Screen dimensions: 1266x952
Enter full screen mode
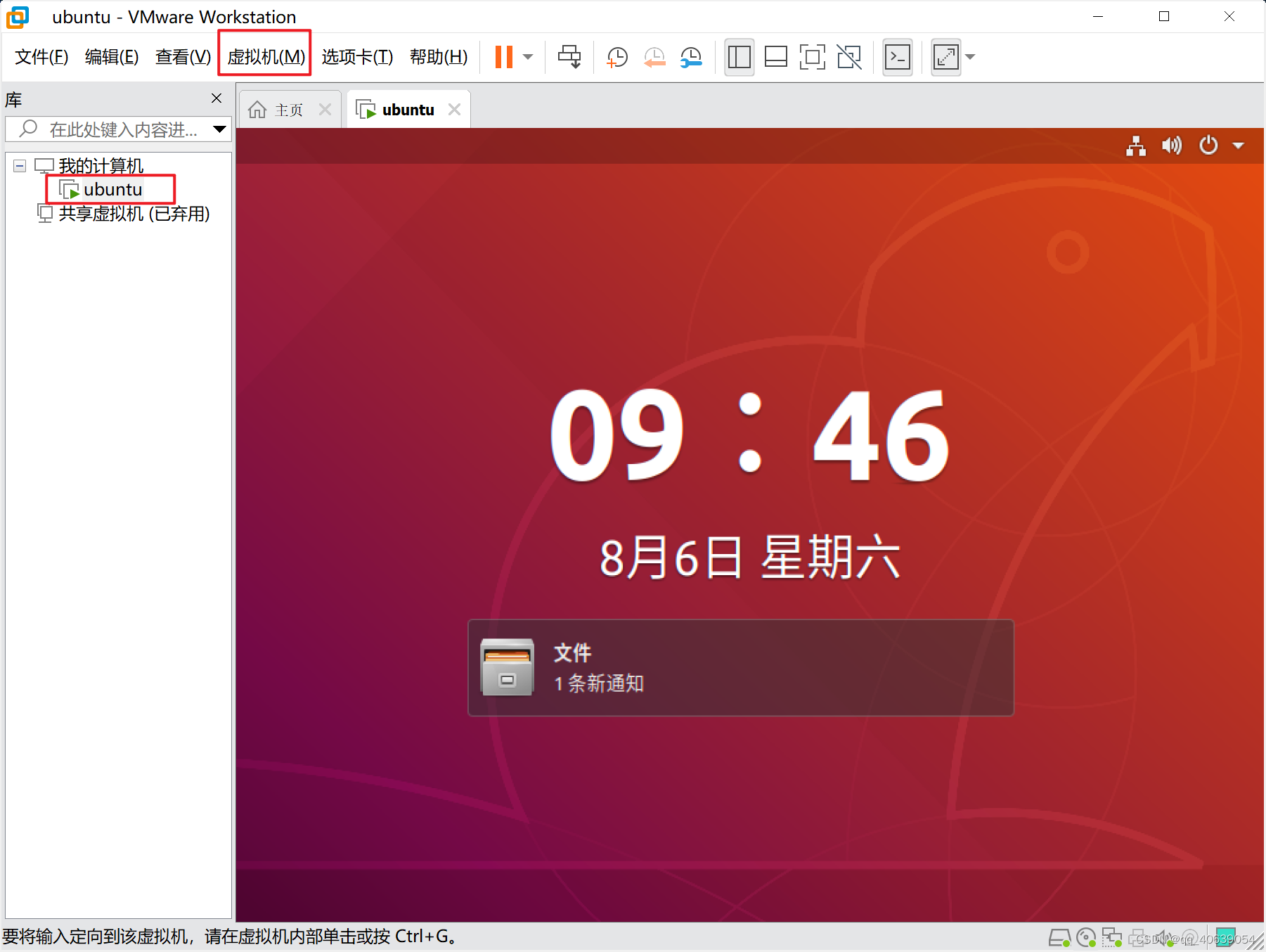pyautogui.click(x=813, y=57)
